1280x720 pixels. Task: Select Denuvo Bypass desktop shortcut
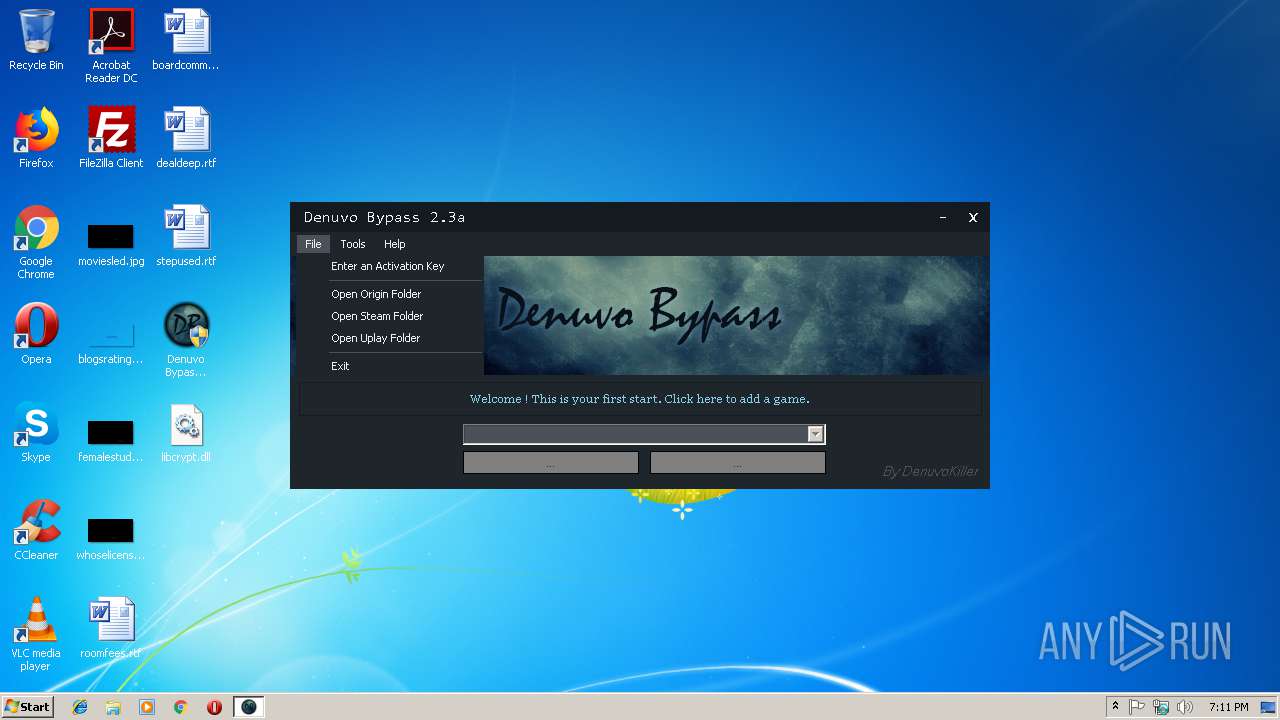(x=186, y=340)
